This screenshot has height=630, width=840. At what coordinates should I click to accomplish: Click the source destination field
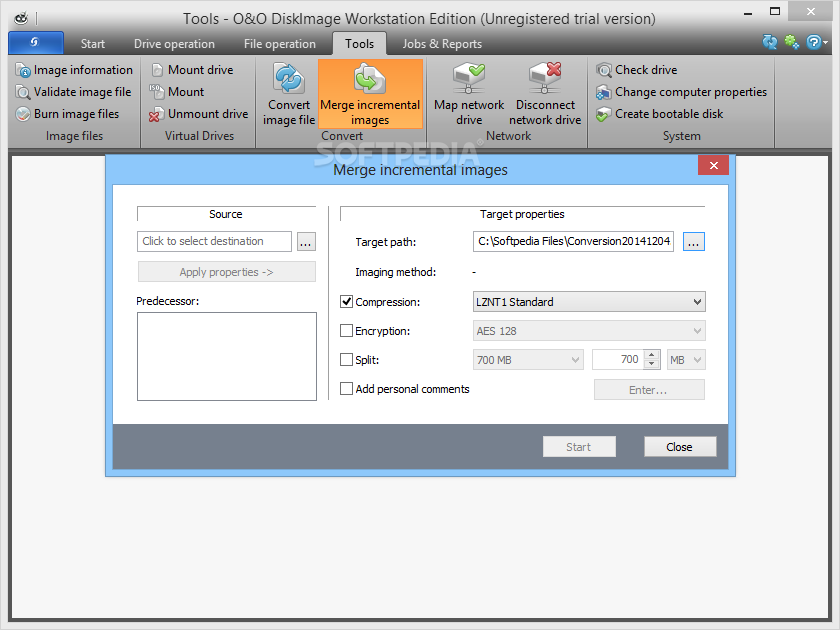(214, 241)
